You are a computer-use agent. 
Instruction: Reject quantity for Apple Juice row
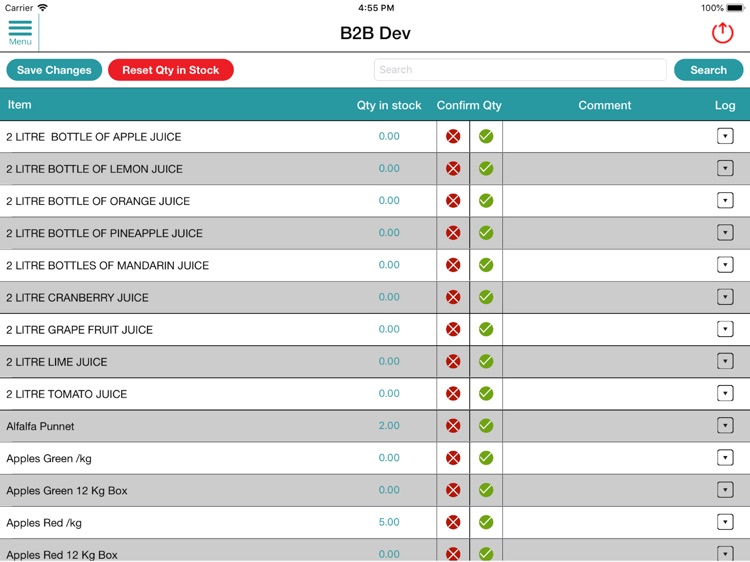click(453, 136)
